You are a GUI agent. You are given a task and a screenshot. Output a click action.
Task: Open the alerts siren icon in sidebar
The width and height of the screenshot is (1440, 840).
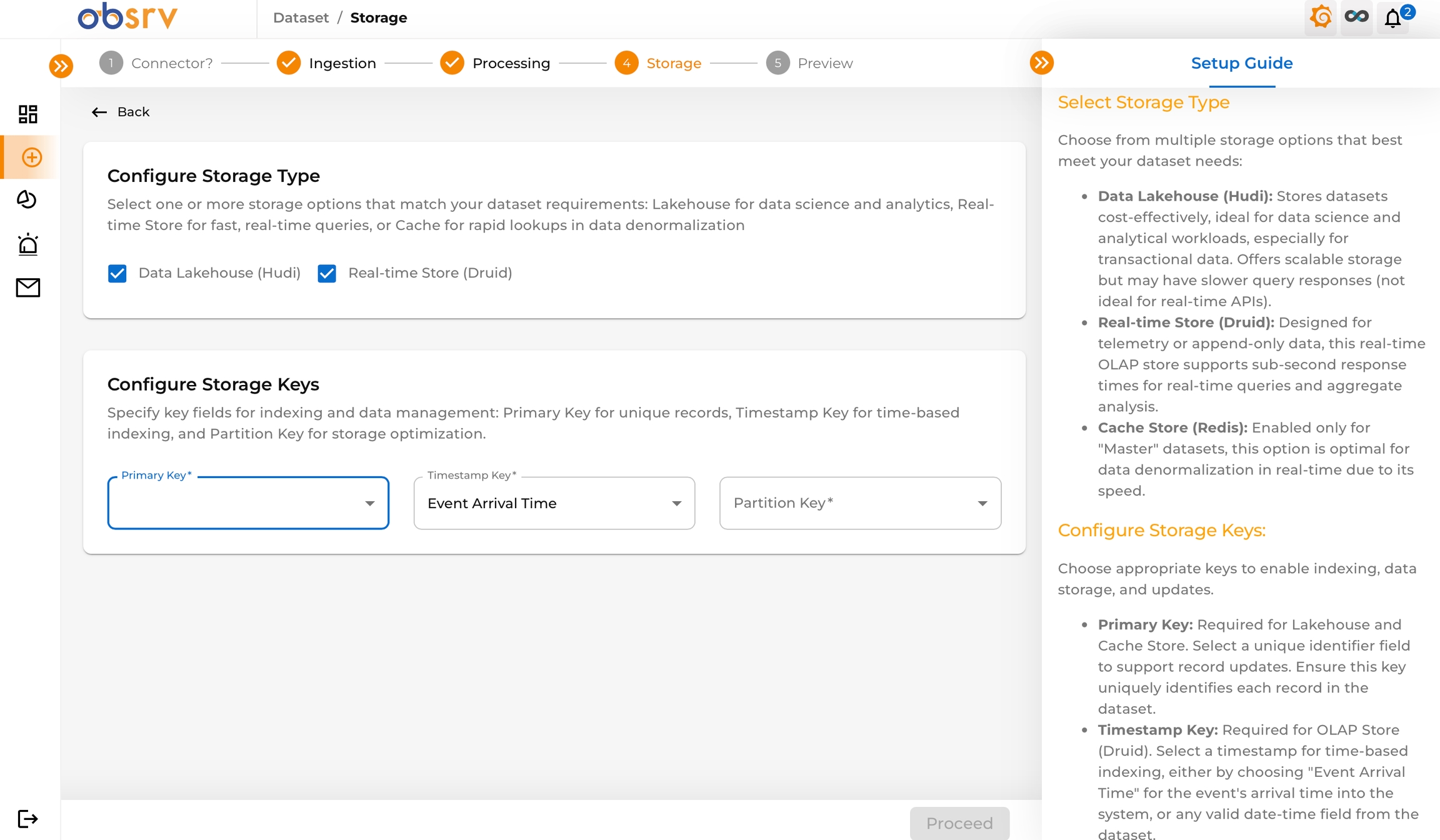[28, 244]
